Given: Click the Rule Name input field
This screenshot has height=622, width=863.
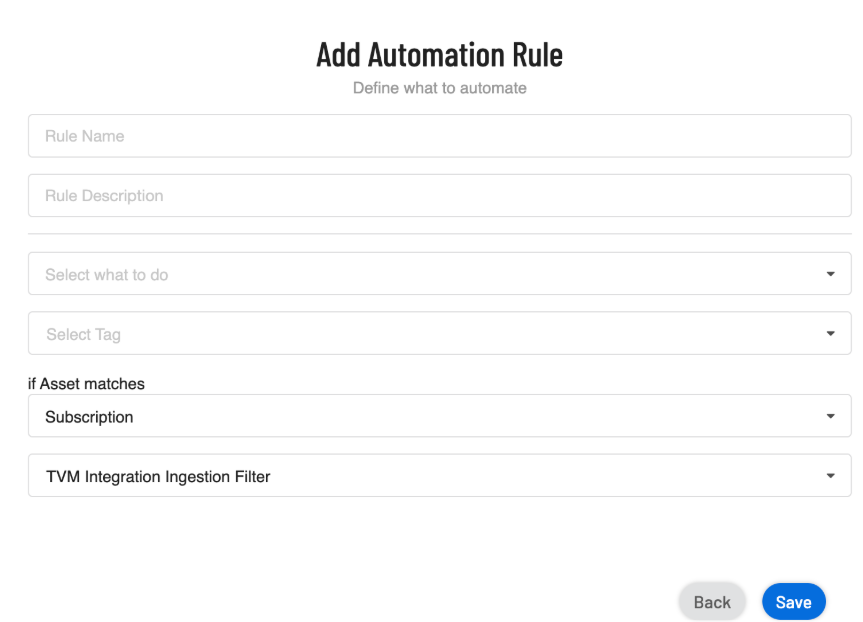Looking at the screenshot, I should [439, 136].
